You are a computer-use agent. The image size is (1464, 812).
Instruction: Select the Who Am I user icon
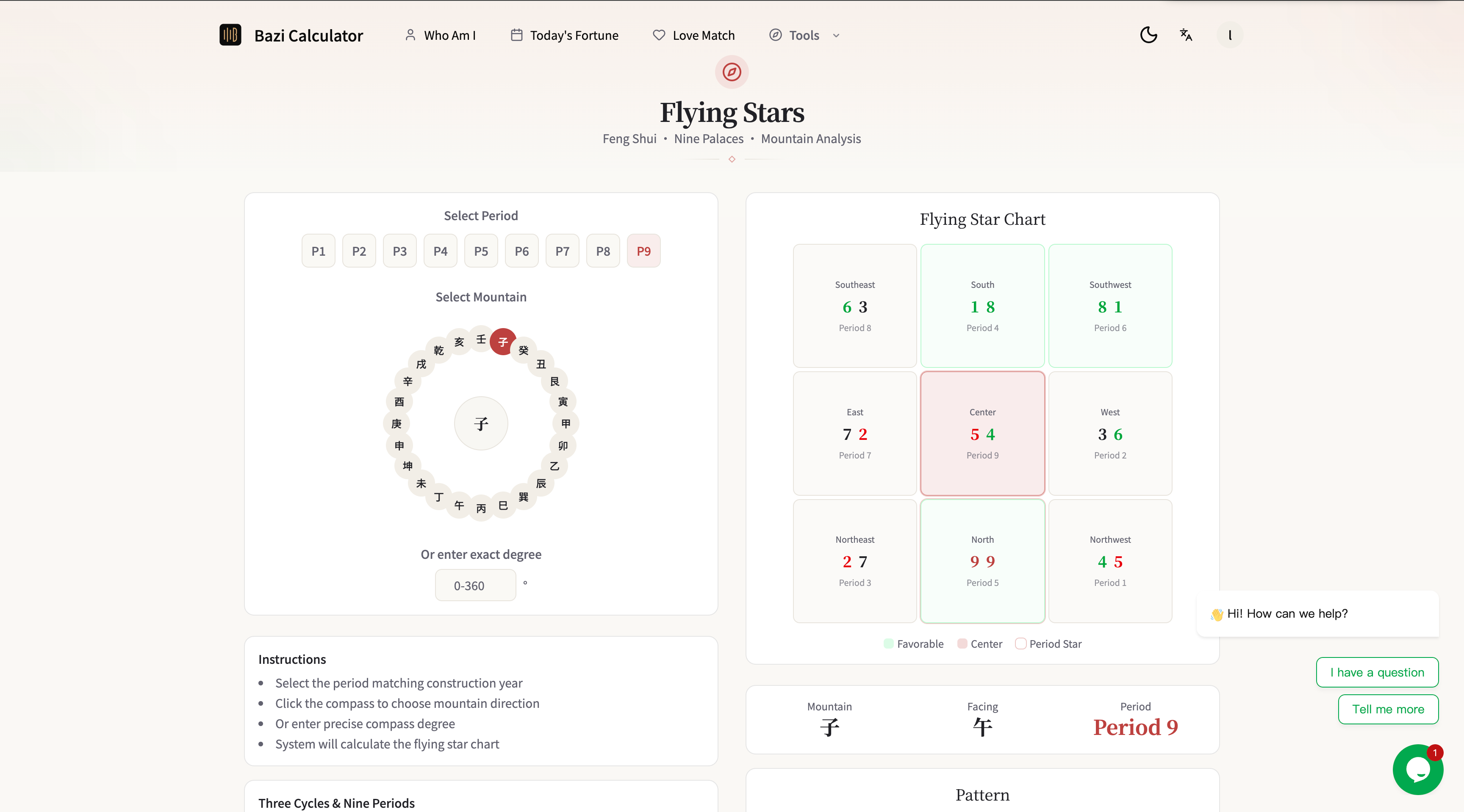pos(410,35)
